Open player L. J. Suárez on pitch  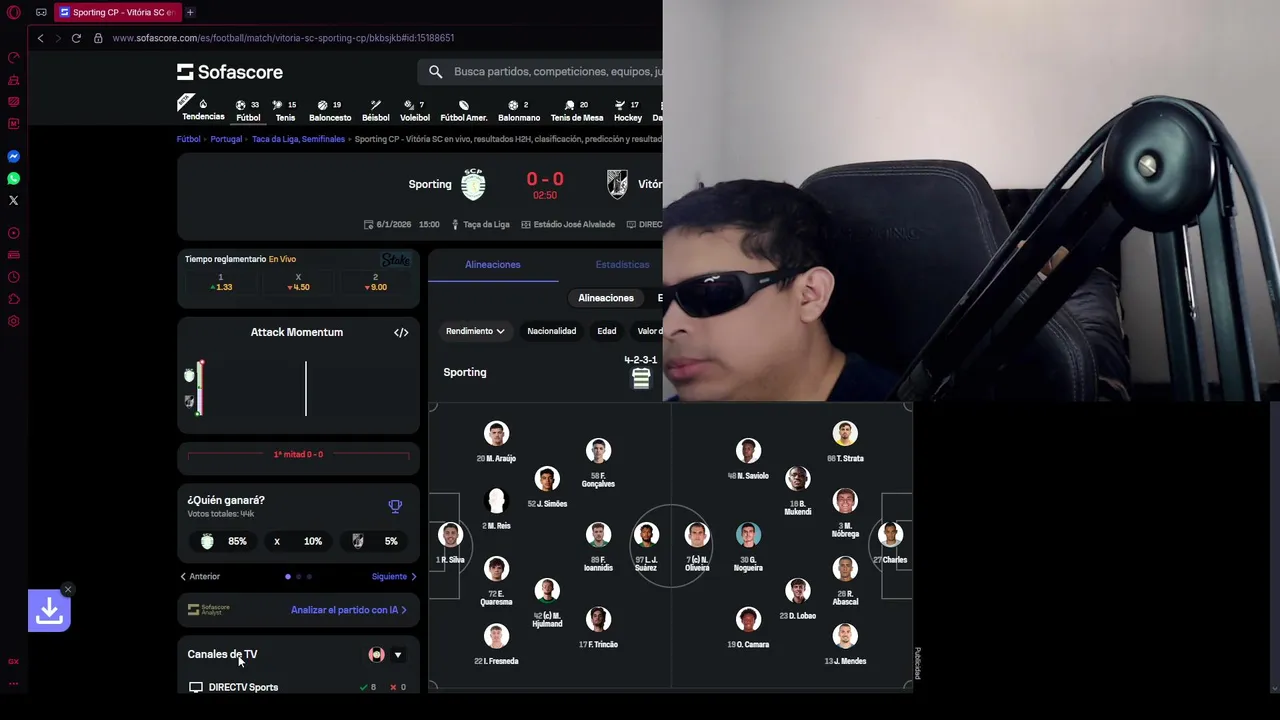tap(646, 547)
